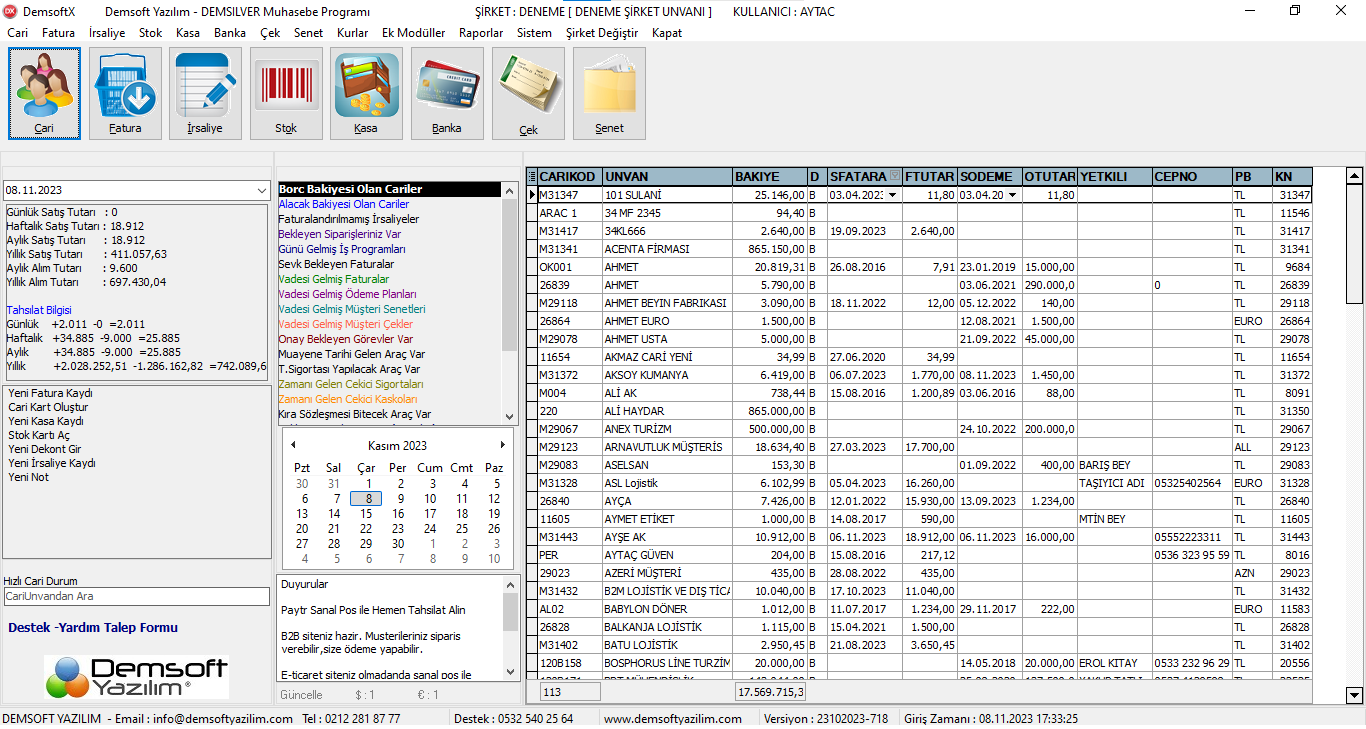The image size is (1366, 729).
Task: Open the Banka credit card icon
Action: [447, 93]
